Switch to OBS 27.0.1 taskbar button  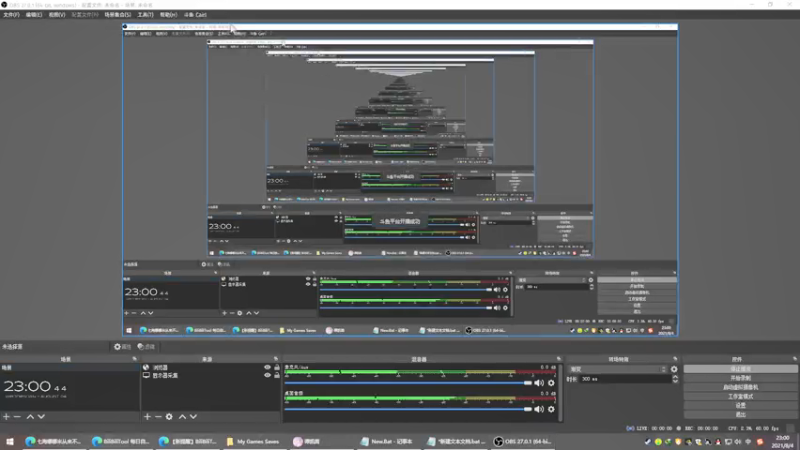(522, 441)
